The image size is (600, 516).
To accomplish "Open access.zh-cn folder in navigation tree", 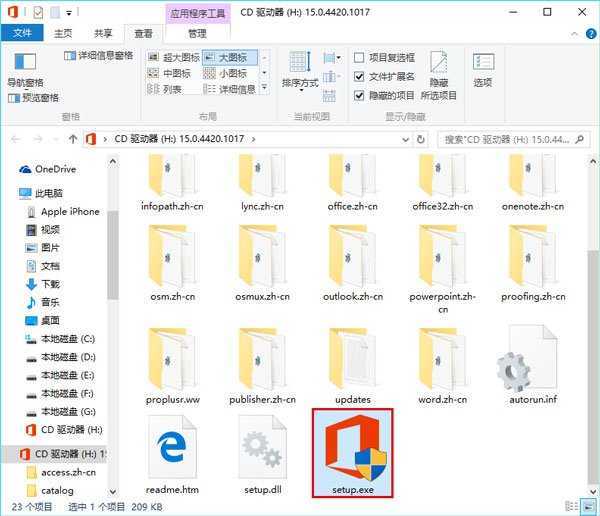I will tap(61, 473).
